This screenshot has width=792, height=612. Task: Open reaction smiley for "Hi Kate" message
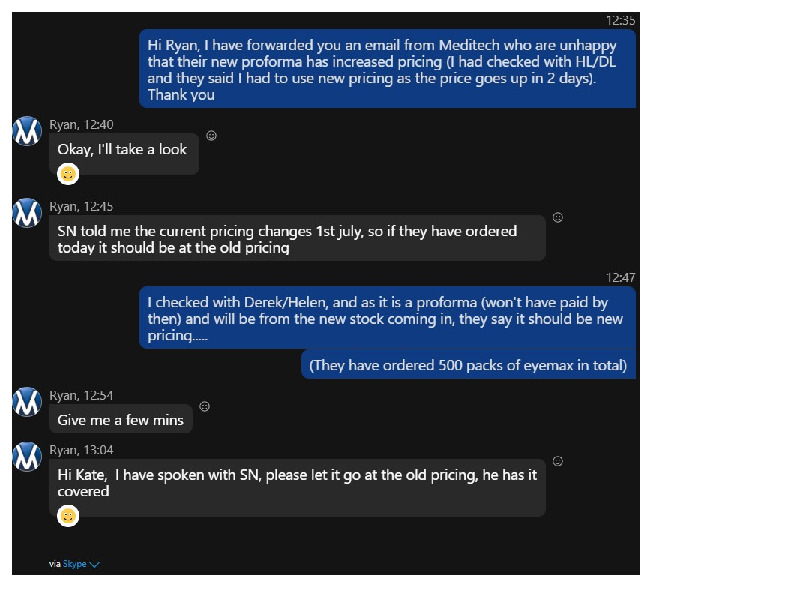pos(558,461)
